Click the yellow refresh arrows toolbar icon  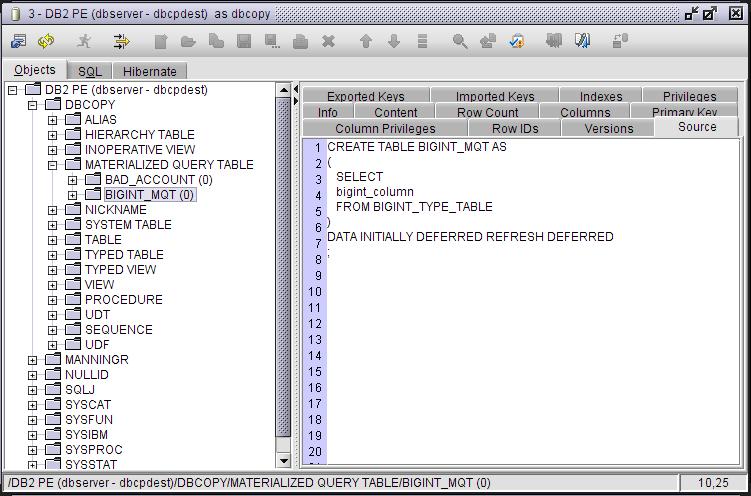(46, 42)
